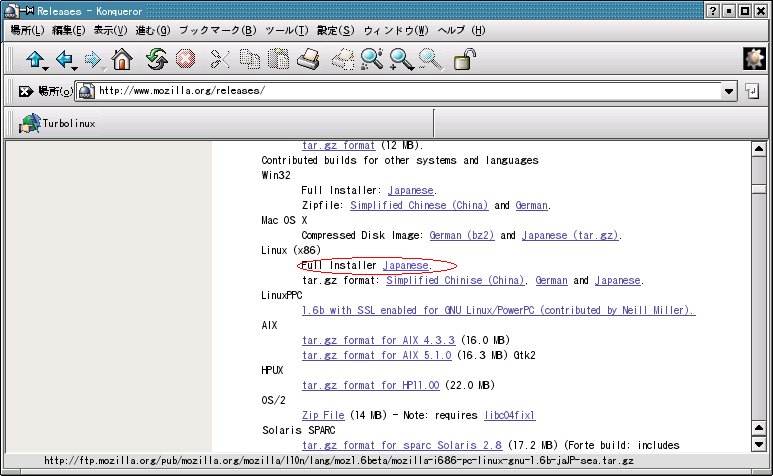Click the Find magnifier with sparkles icon
The image size is (773, 476).
coord(372,59)
